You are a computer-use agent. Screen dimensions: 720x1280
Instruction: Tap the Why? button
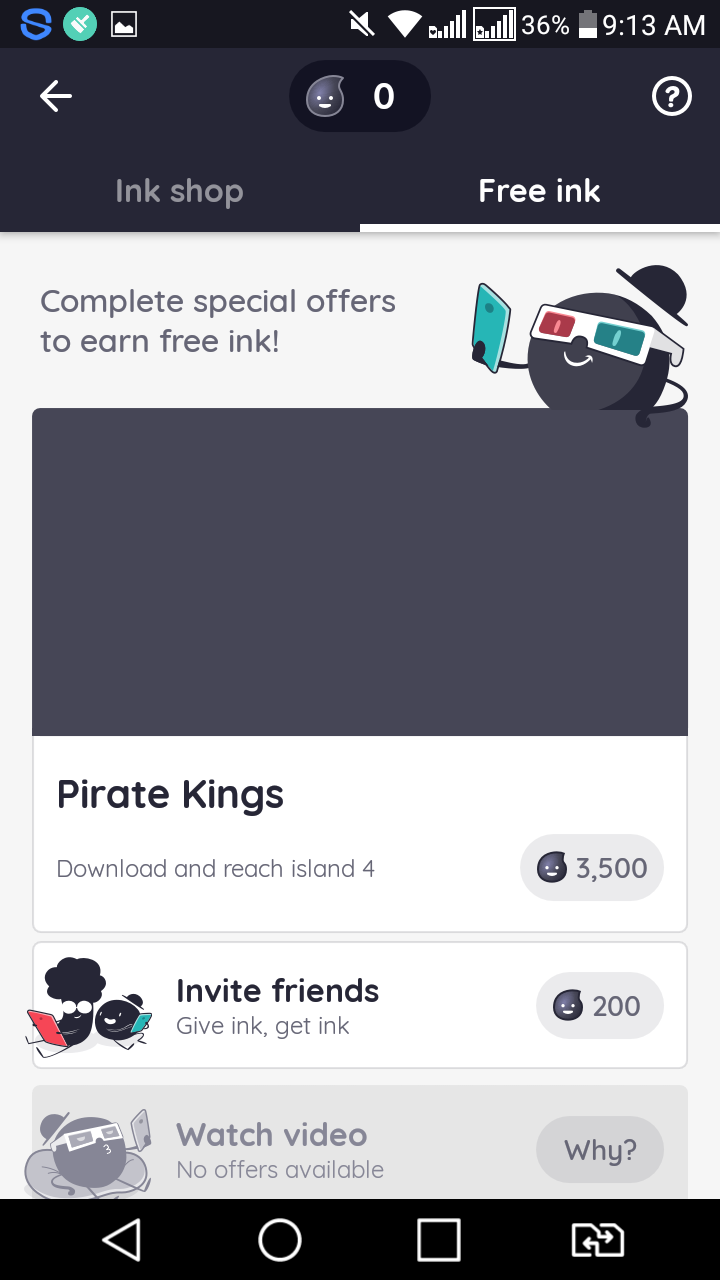(x=600, y=1150)
